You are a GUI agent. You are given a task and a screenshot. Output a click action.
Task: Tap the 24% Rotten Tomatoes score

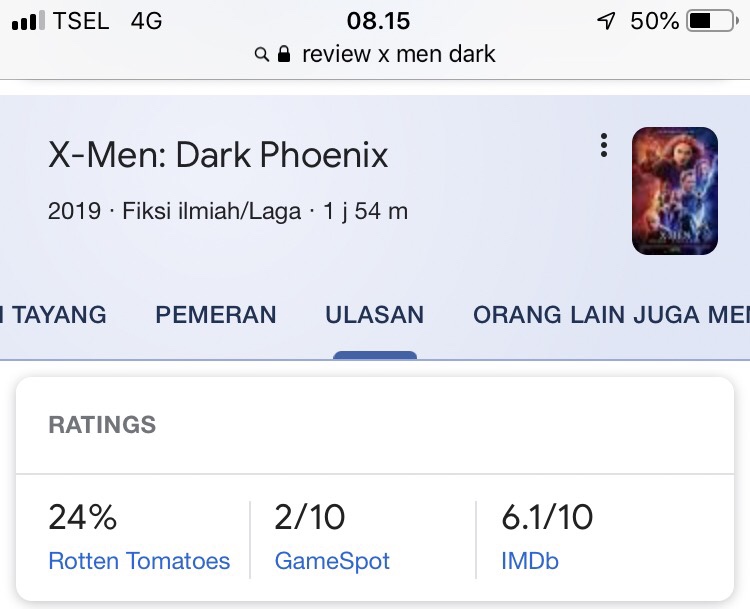point(83,517)
